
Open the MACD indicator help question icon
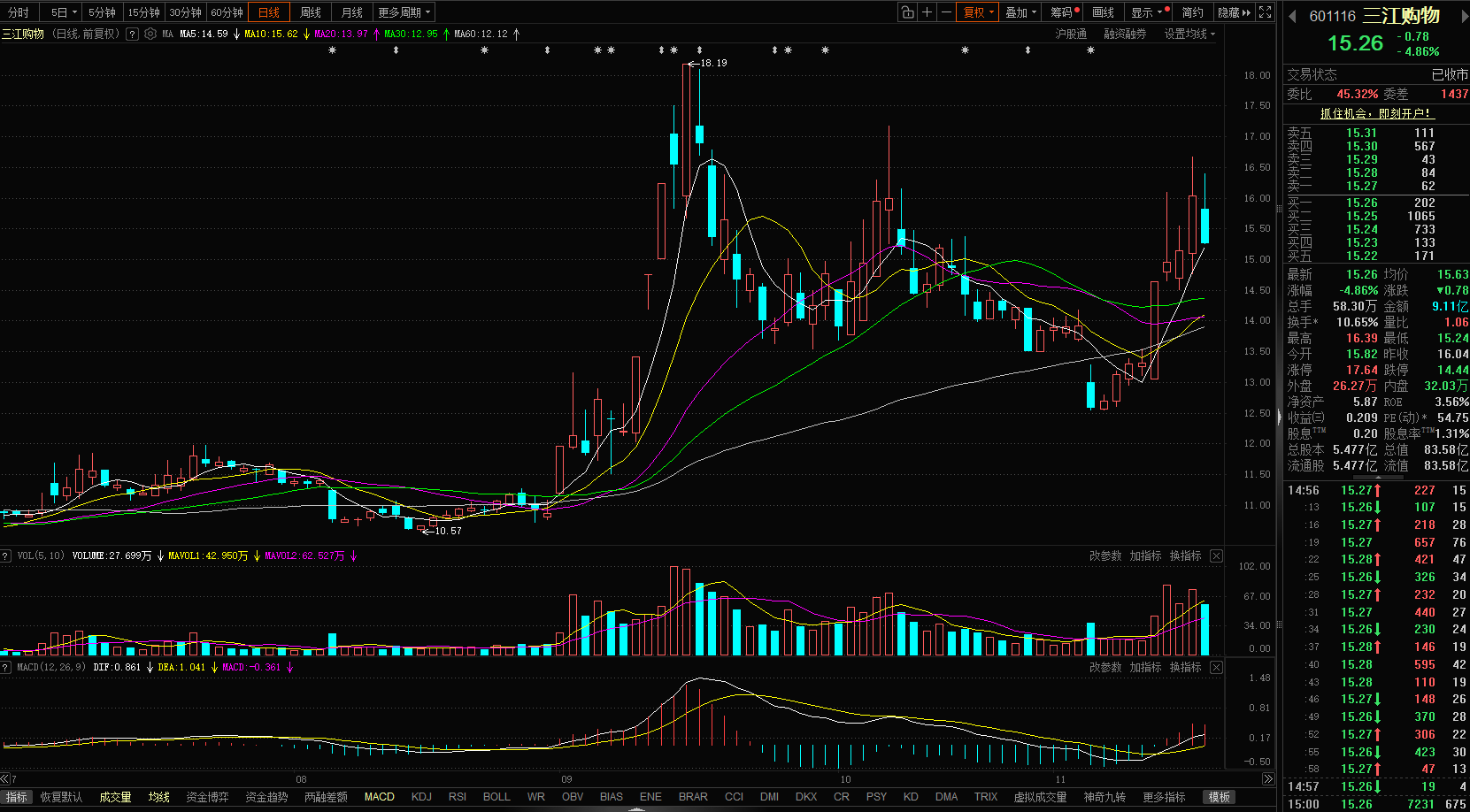(7, 667)
